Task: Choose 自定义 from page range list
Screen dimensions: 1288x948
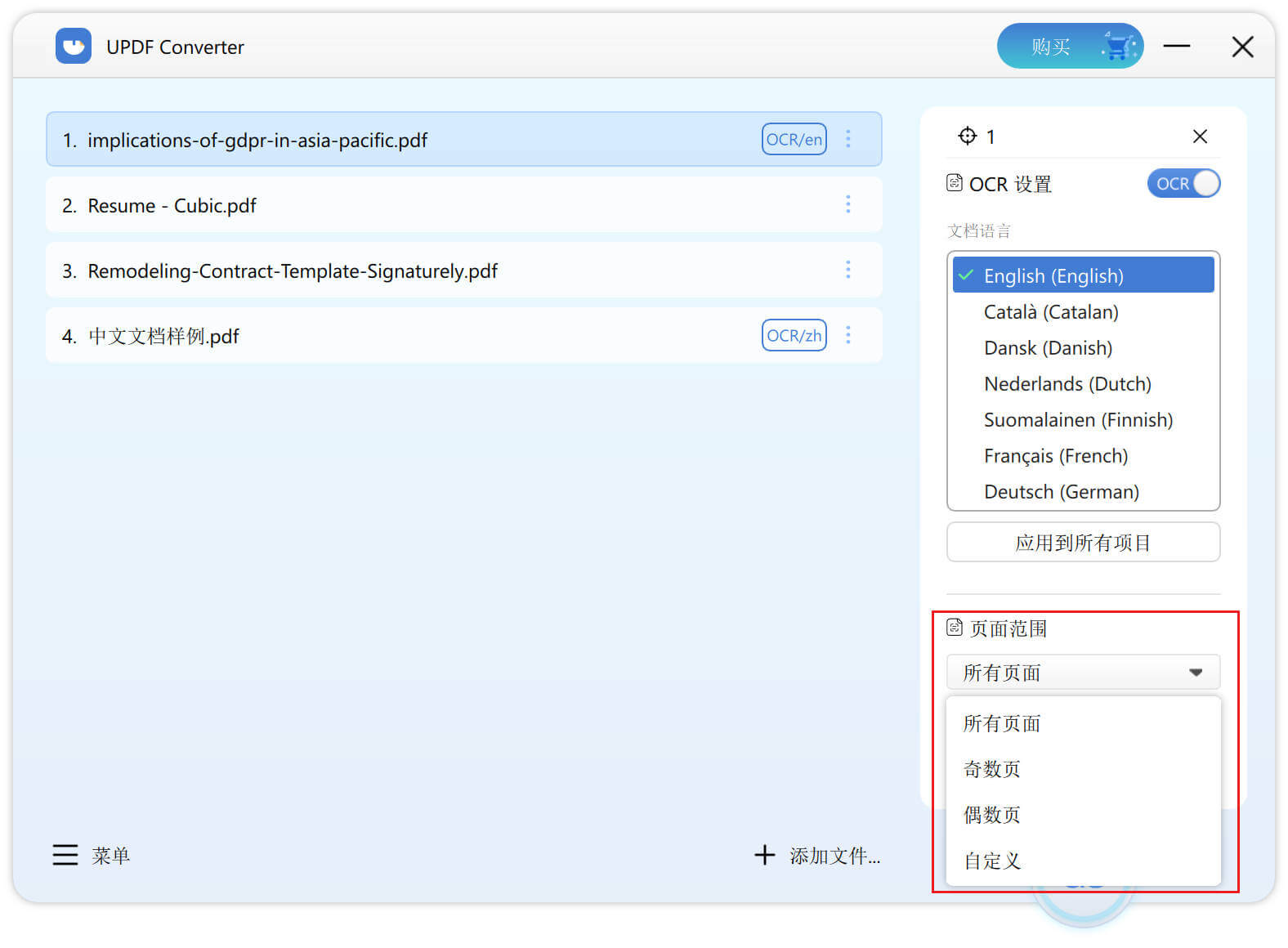Action: click(992, 861)
